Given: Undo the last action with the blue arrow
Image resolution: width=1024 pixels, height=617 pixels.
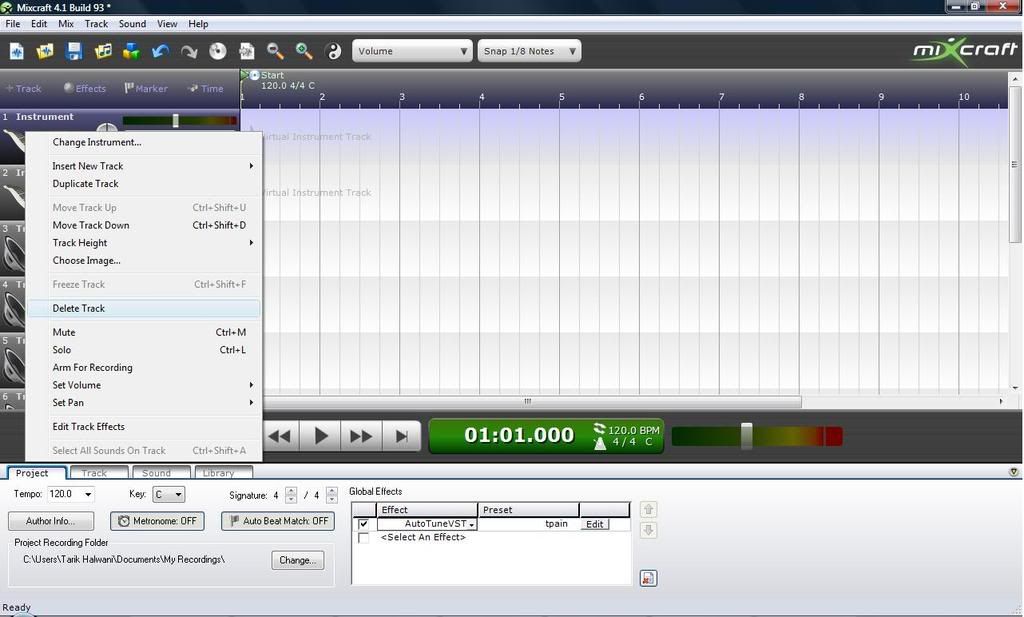Looking at the screenshot, I should click(x=160, y=51).
